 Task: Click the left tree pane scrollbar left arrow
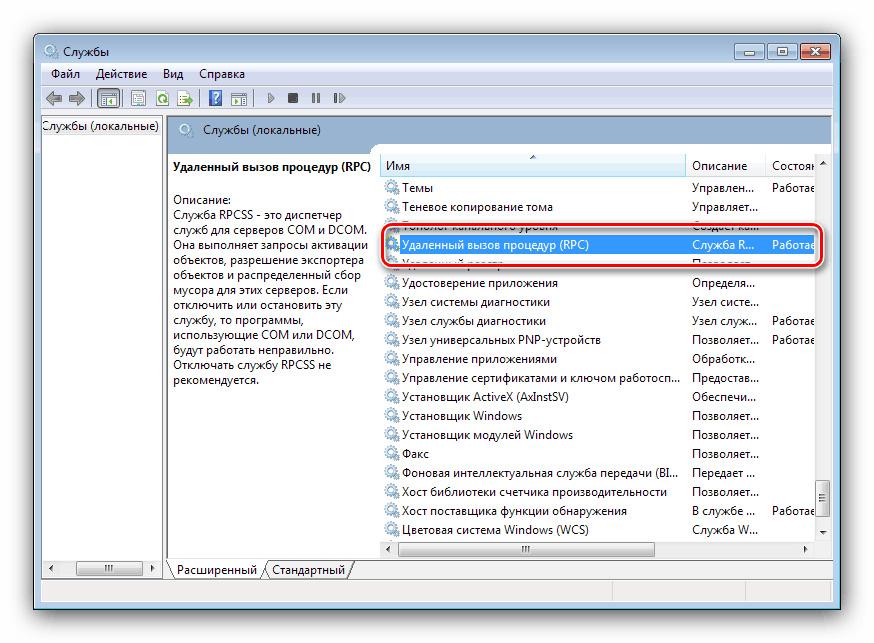(51, 568)
